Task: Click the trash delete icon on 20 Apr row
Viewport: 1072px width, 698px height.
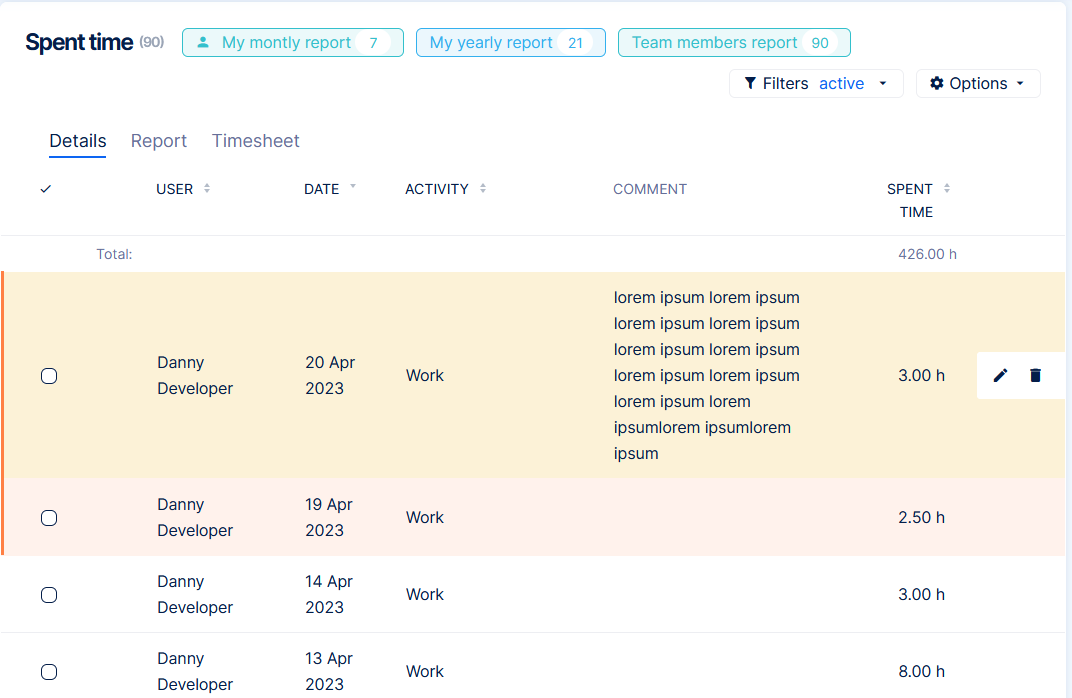Action: 1035,375
